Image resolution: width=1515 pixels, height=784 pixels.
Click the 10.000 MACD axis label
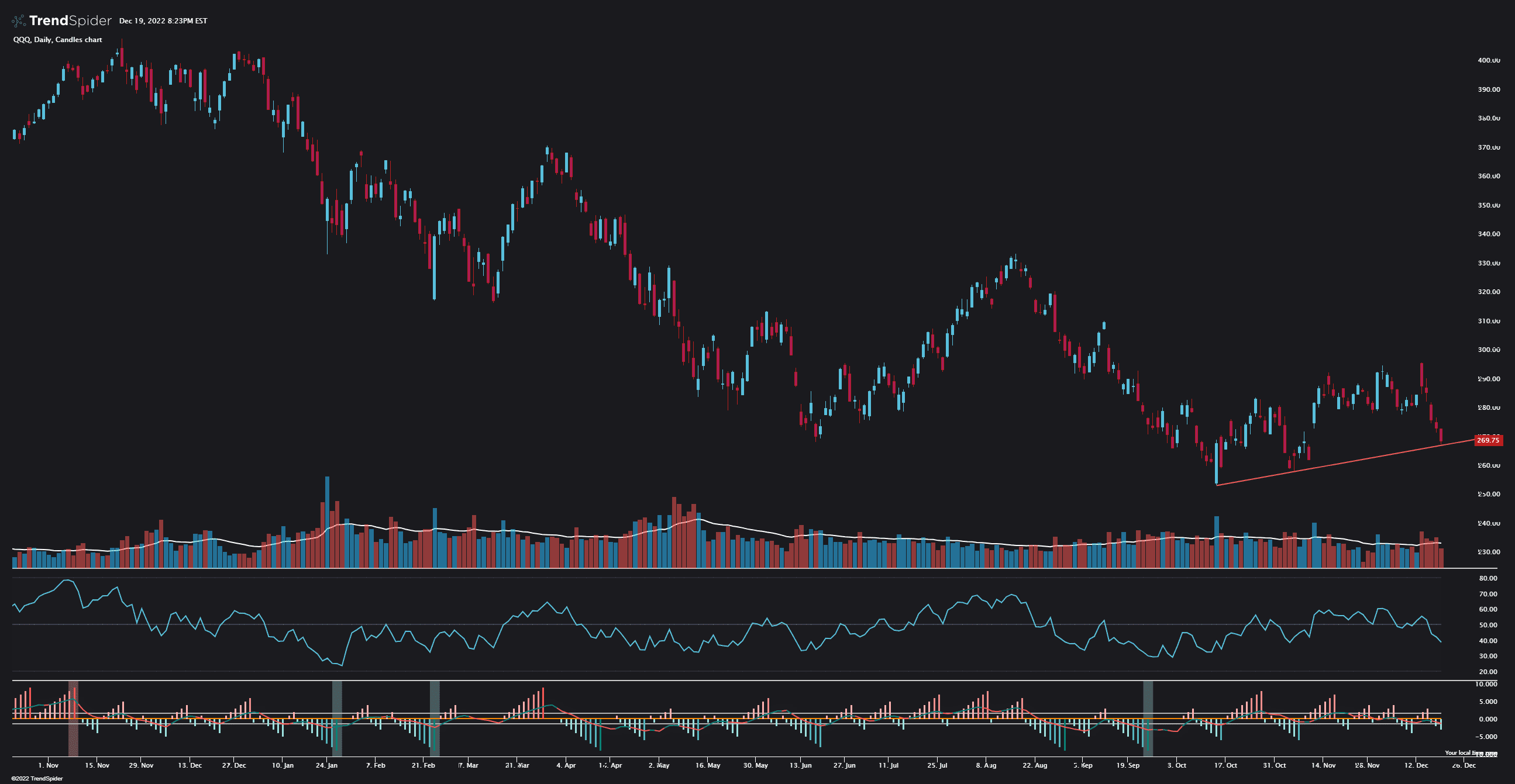tap(1486, 684)
